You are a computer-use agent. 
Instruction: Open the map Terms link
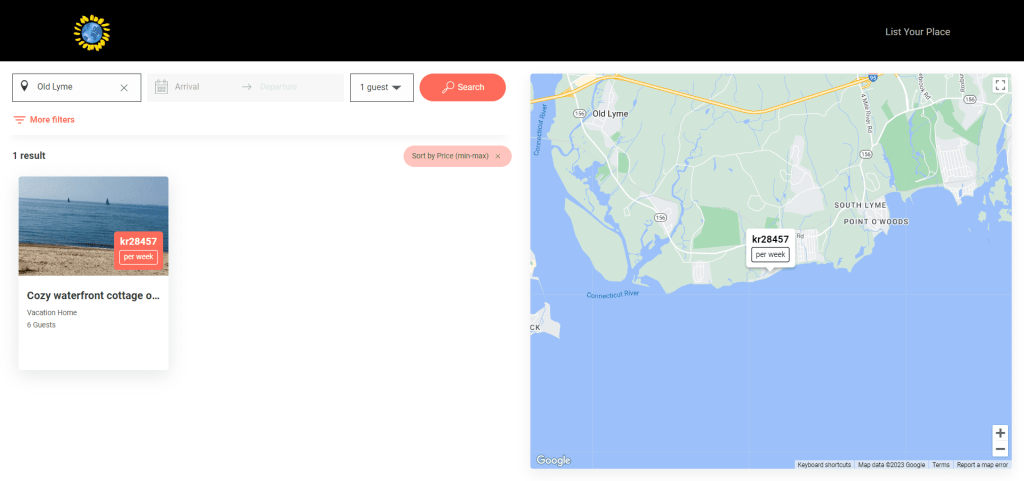pyautogui.click(x=941, y=465)
